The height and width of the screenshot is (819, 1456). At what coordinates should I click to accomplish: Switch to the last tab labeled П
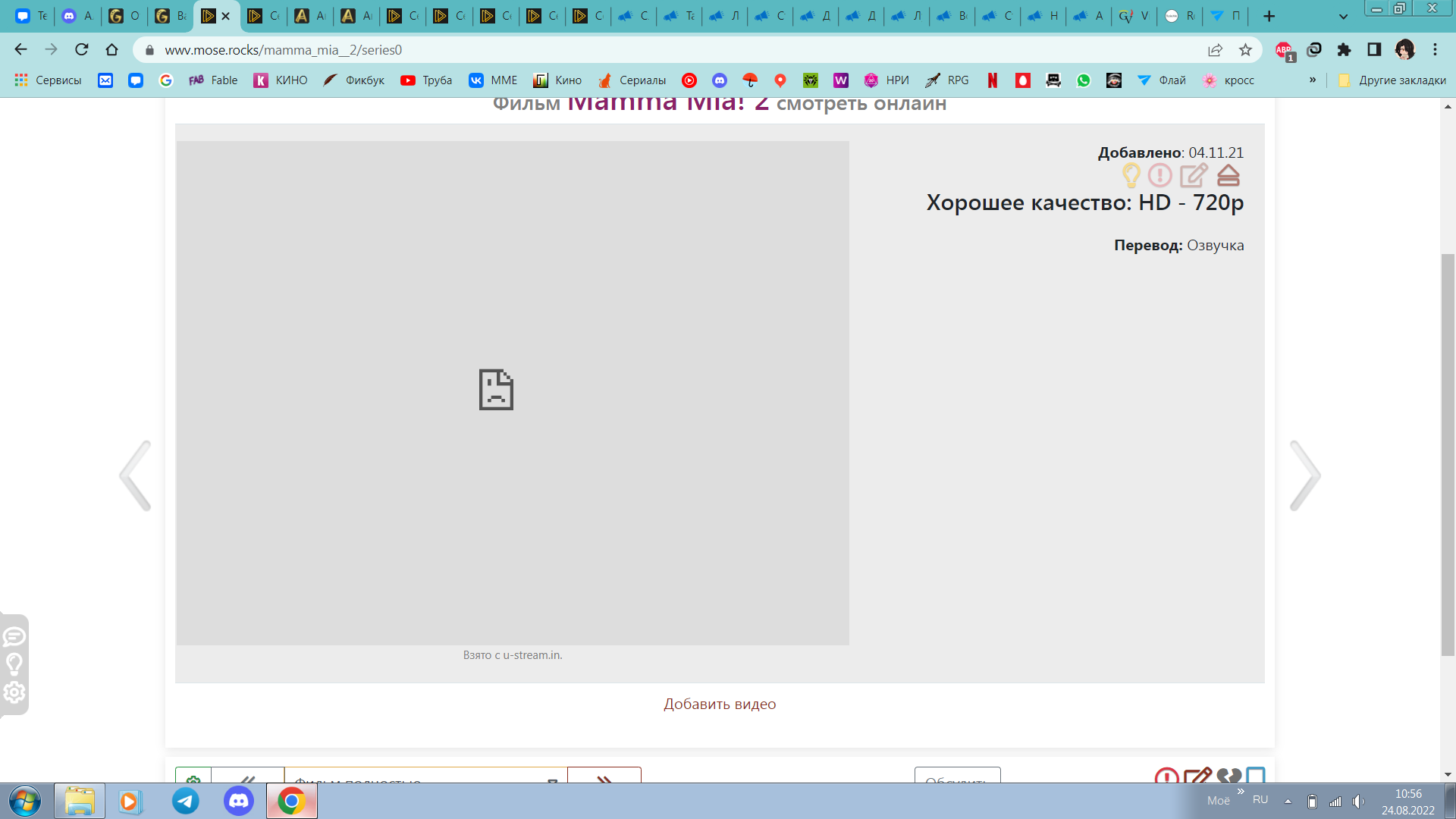pyautogui.click(x=1225, y=16)
